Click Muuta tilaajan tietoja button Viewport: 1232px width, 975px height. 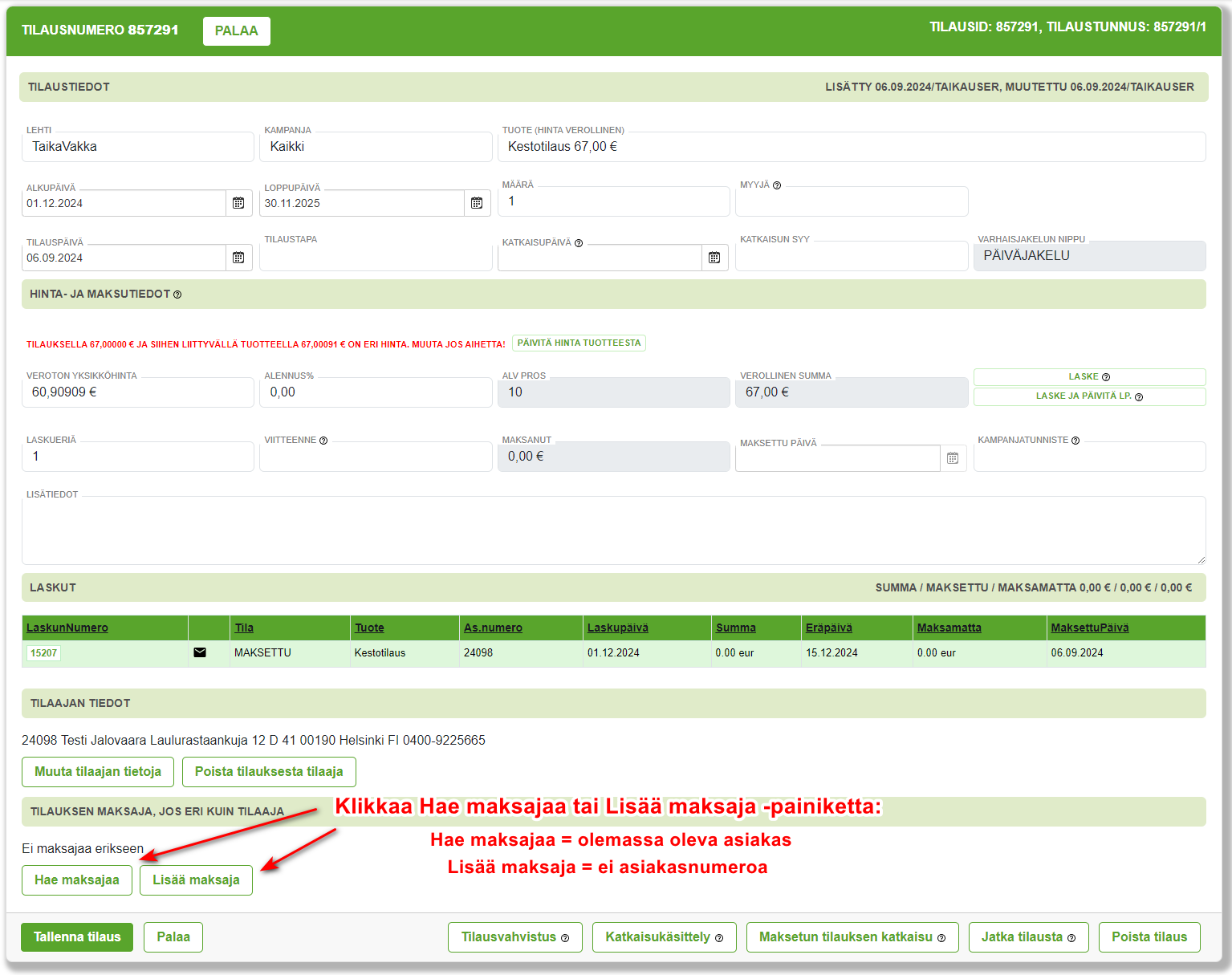[98, 772]
